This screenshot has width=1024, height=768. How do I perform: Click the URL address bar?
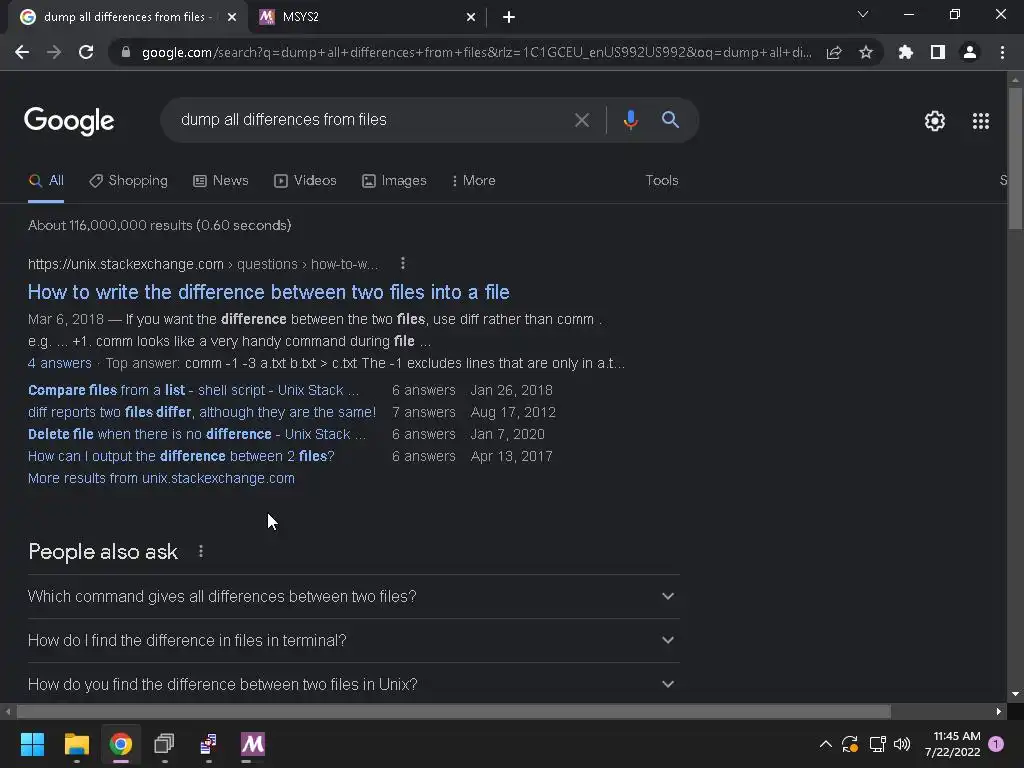pos(476,52)
